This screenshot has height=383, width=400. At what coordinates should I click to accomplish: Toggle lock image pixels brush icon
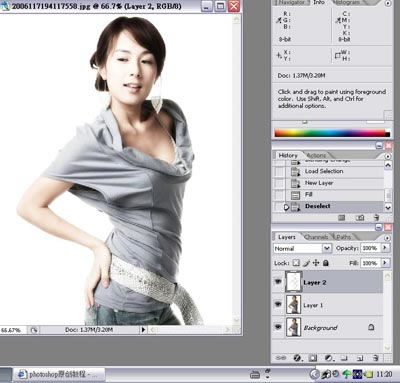click(306, 263)
